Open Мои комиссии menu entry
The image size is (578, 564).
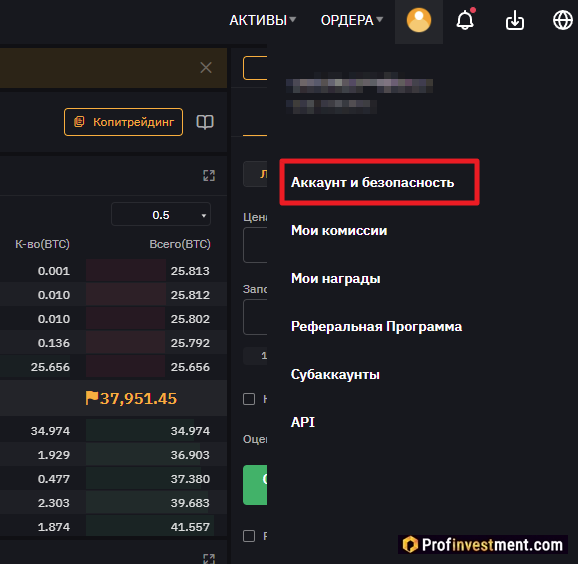pos(339,230)
